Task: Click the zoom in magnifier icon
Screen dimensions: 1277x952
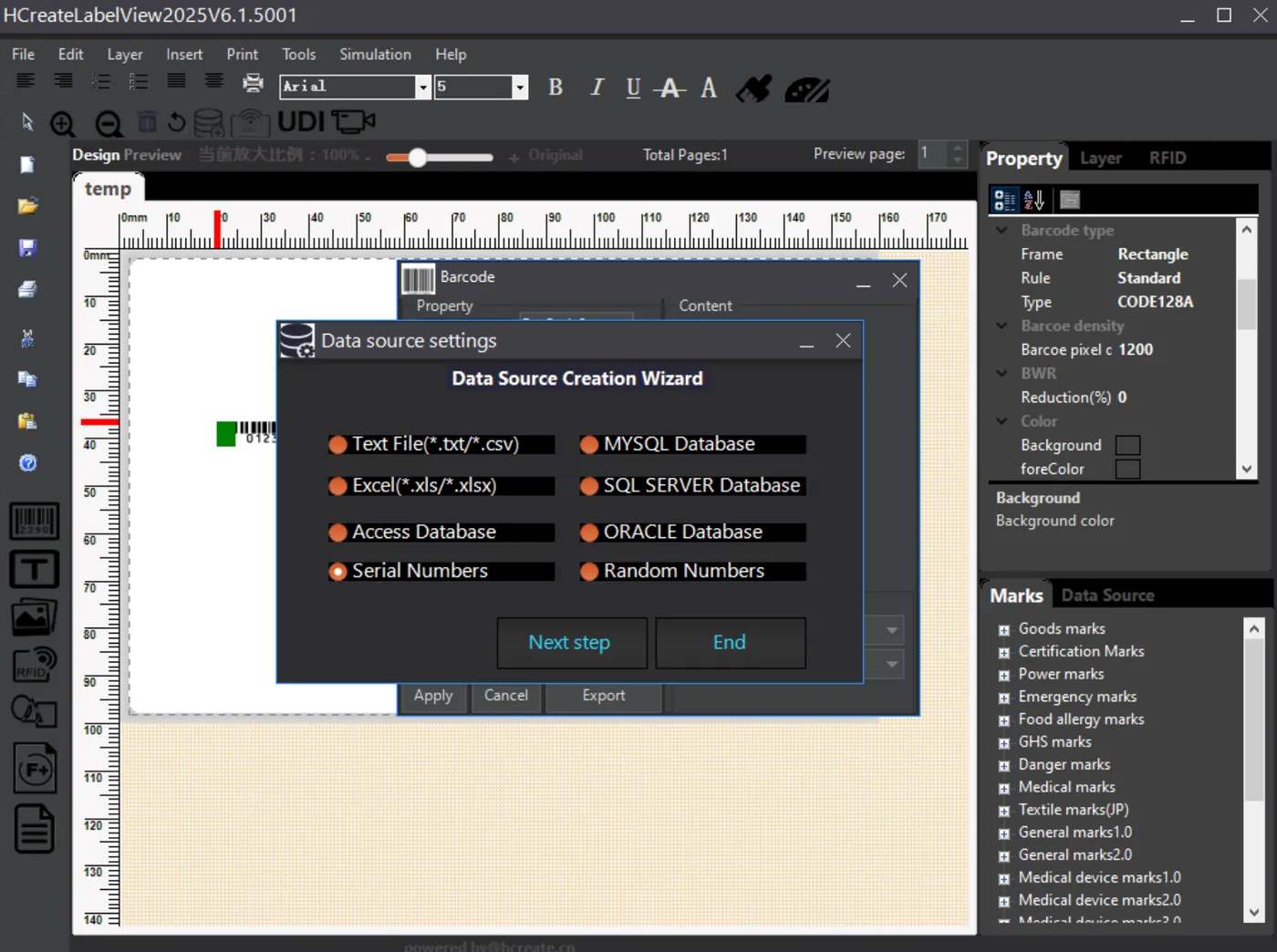Action: click(x=63, y=123)
